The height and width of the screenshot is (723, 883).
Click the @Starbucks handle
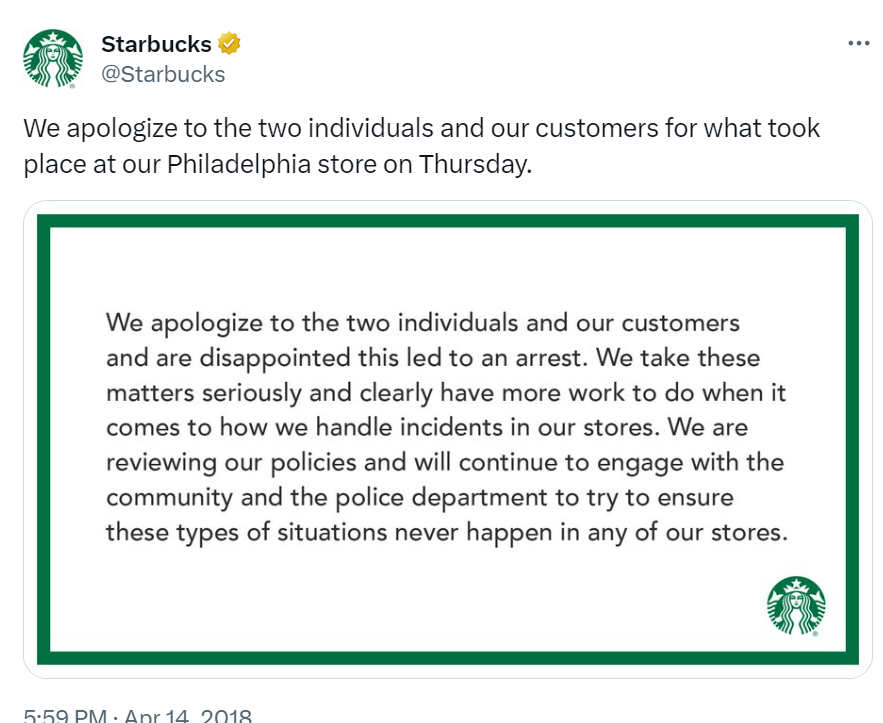(x=163, y=74)
